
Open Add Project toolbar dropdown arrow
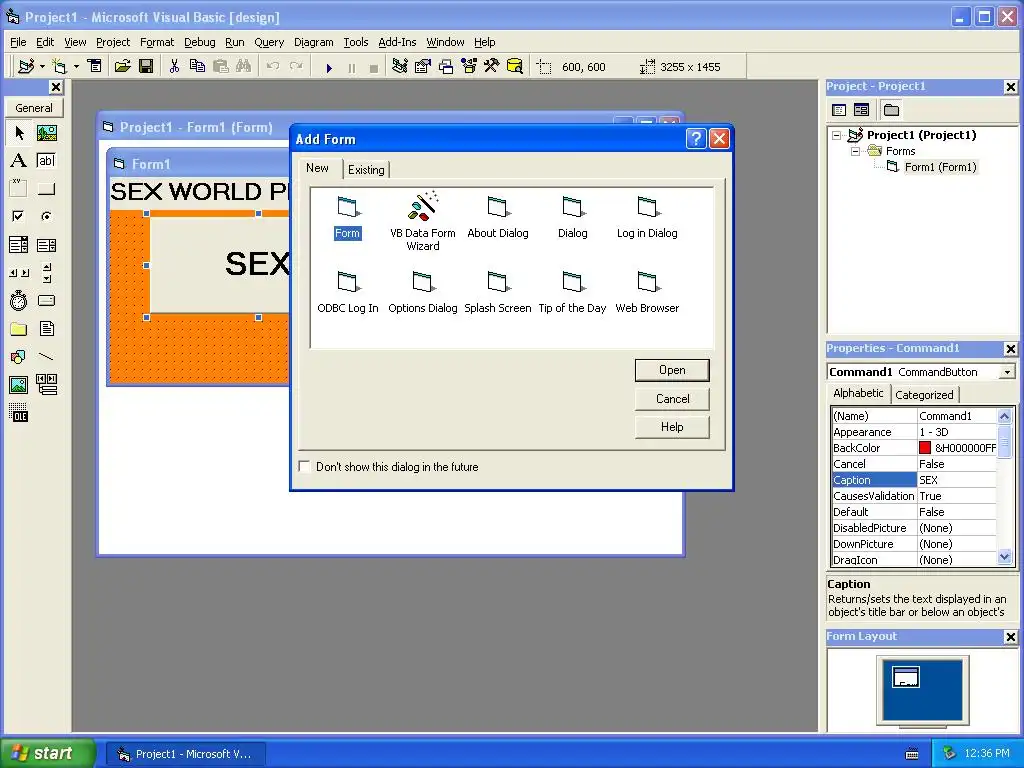point(42,67)
